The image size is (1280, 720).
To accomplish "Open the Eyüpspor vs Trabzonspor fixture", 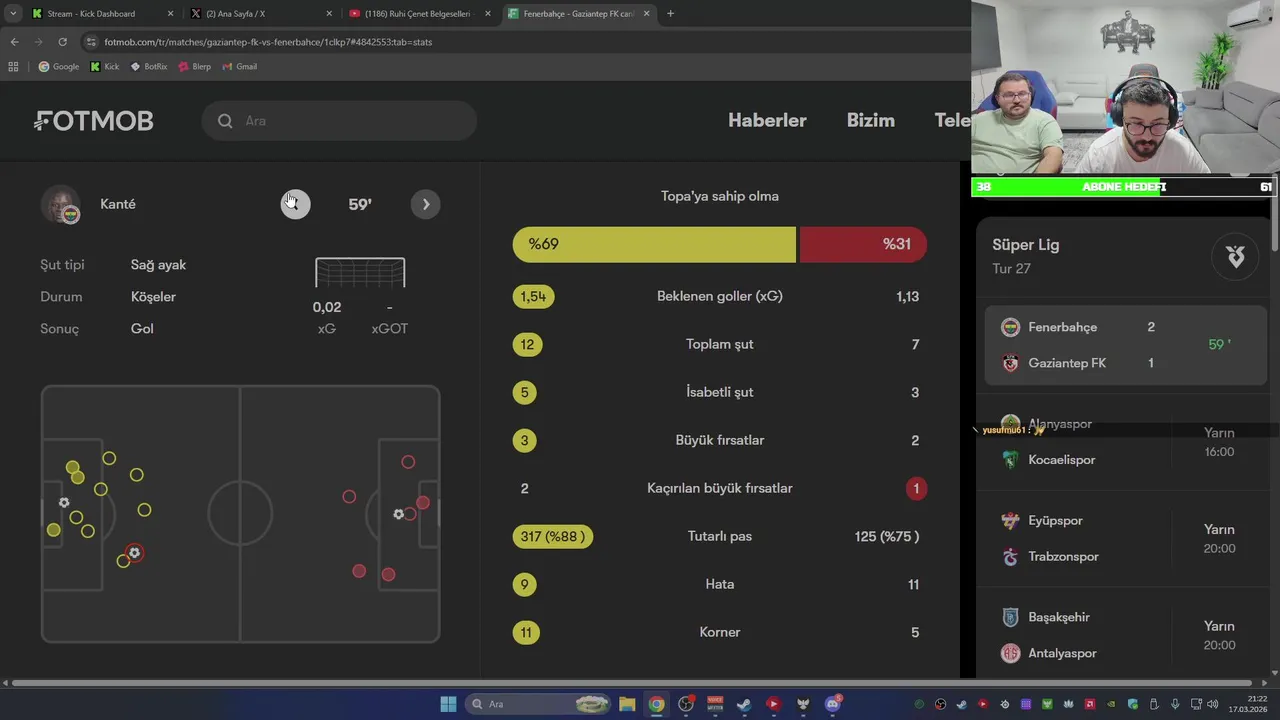I will point(1126,539).
